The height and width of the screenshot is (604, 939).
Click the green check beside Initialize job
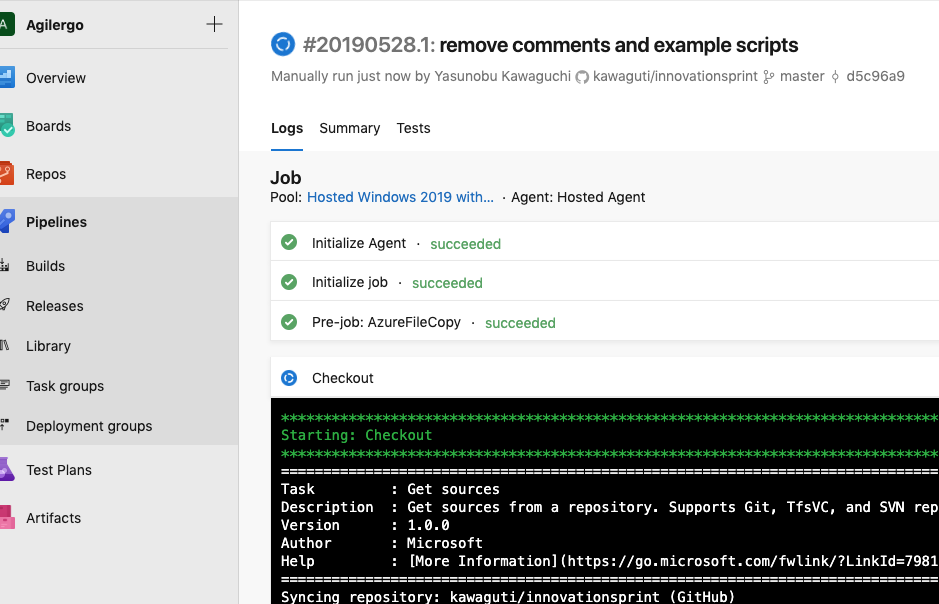pos(289,282)
